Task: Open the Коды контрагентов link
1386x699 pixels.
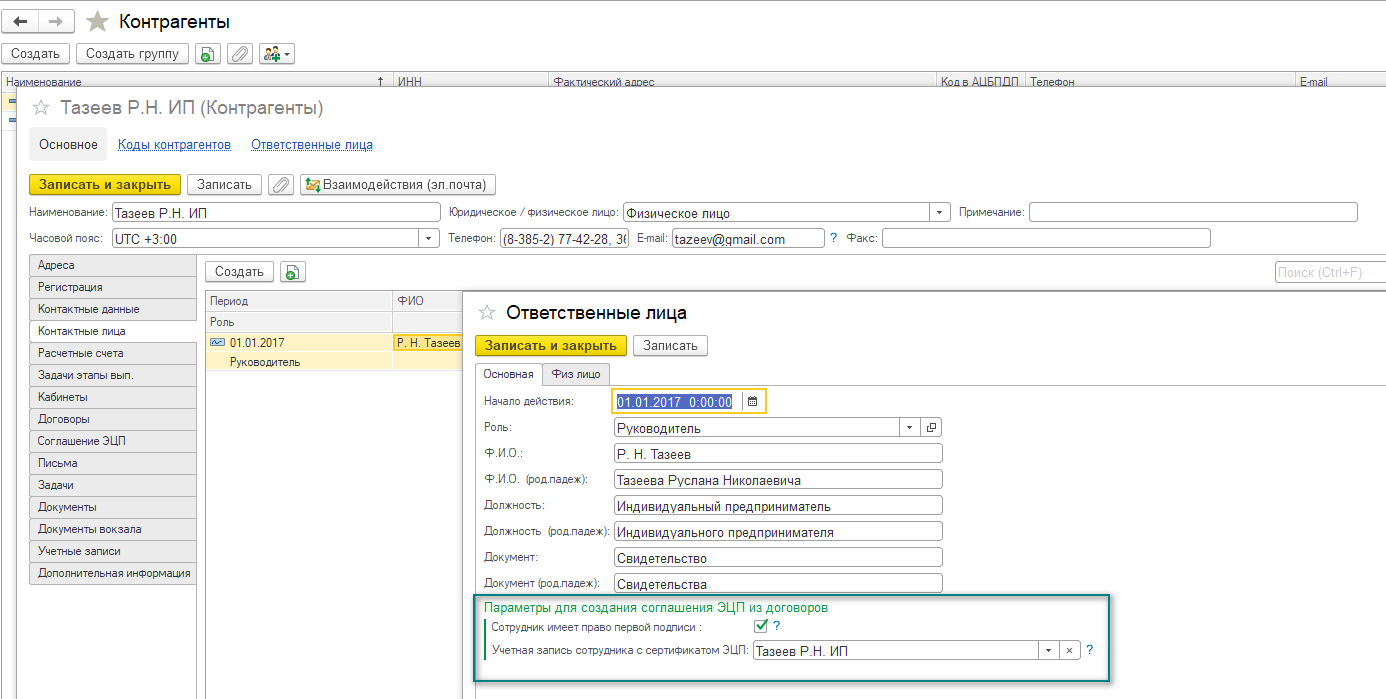Action: tap(174, 145)
